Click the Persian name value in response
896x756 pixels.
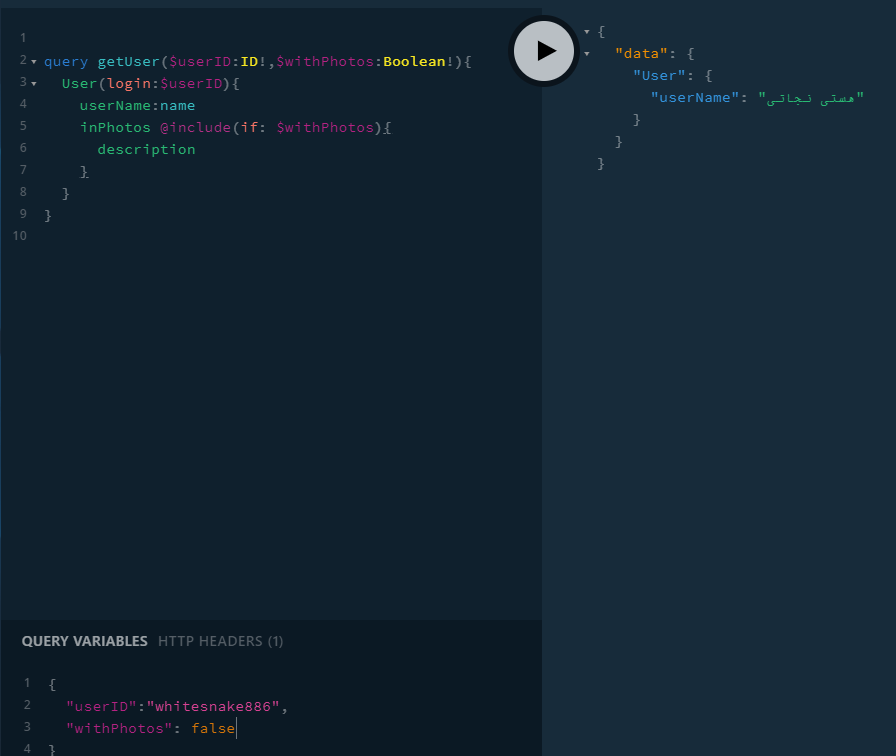(x=811, y=98)
